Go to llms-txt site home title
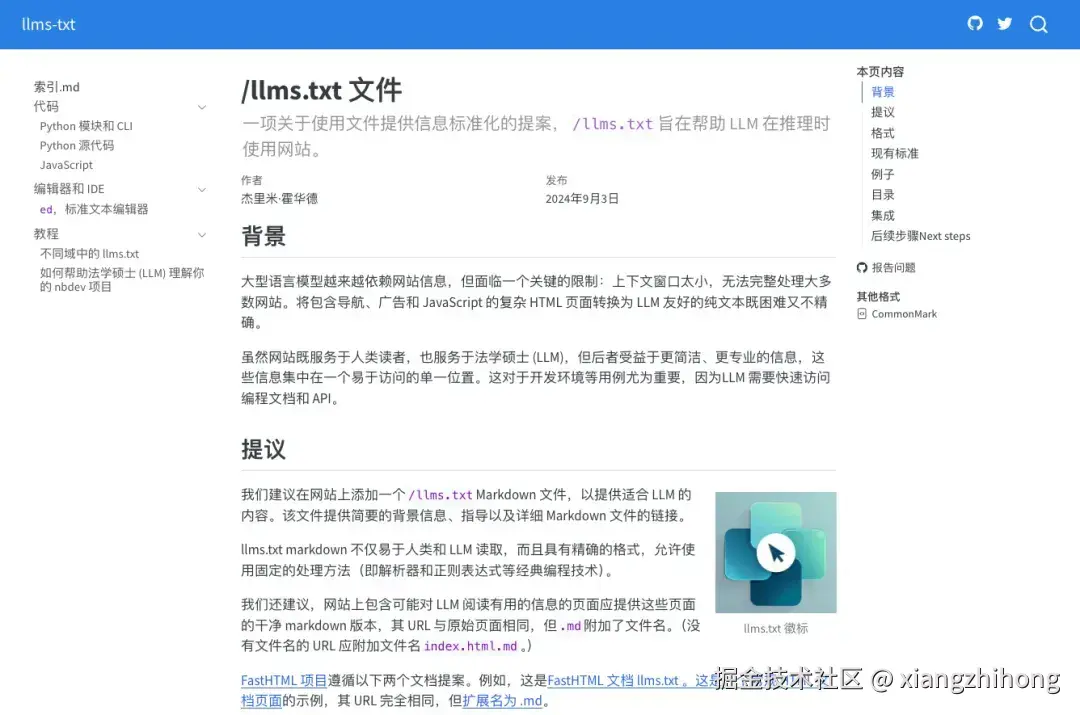The width and height of the screenshot is (1080, 715). click(x=48, y=24)
